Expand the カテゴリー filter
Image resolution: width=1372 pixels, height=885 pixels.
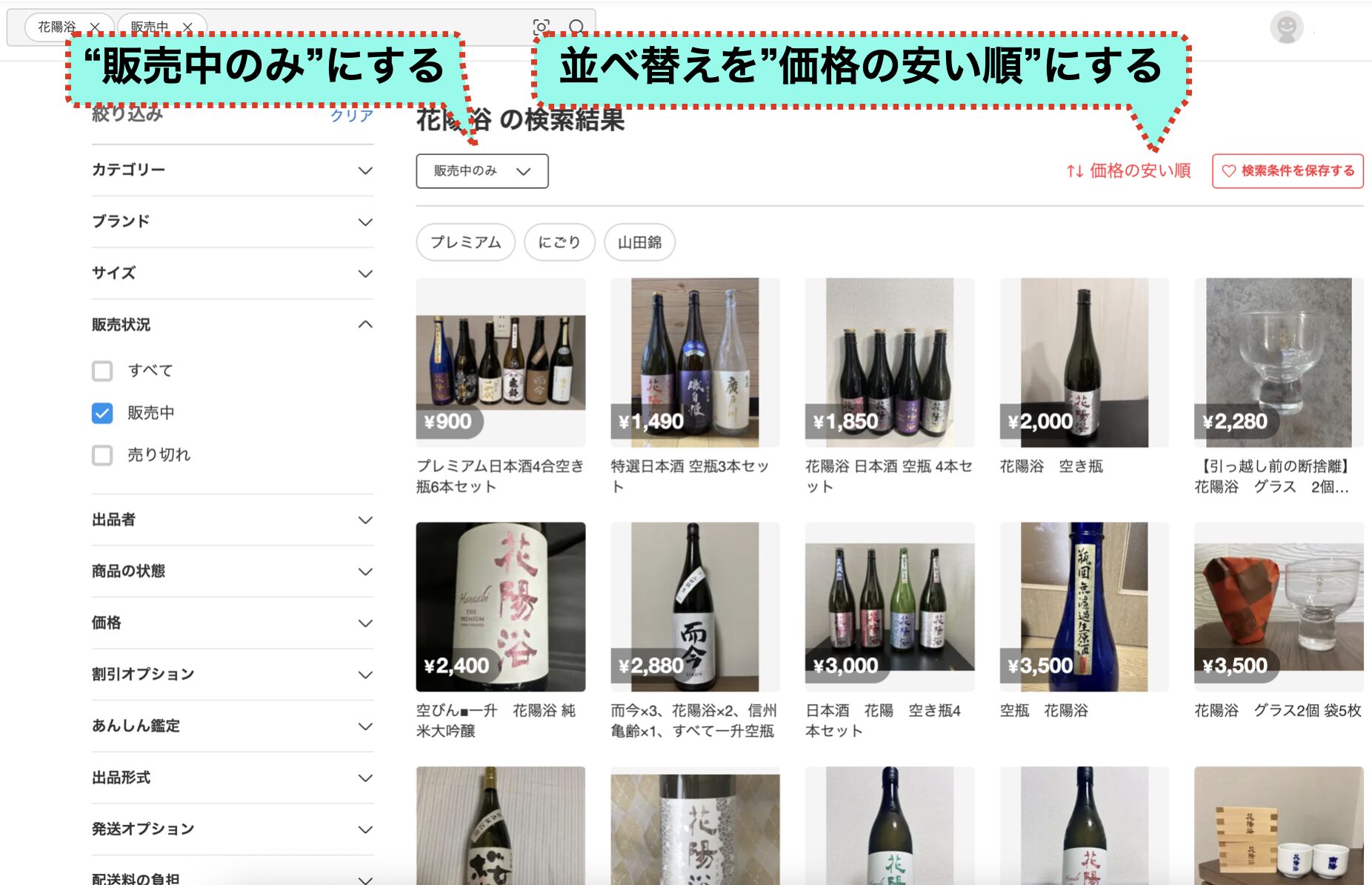233,170
